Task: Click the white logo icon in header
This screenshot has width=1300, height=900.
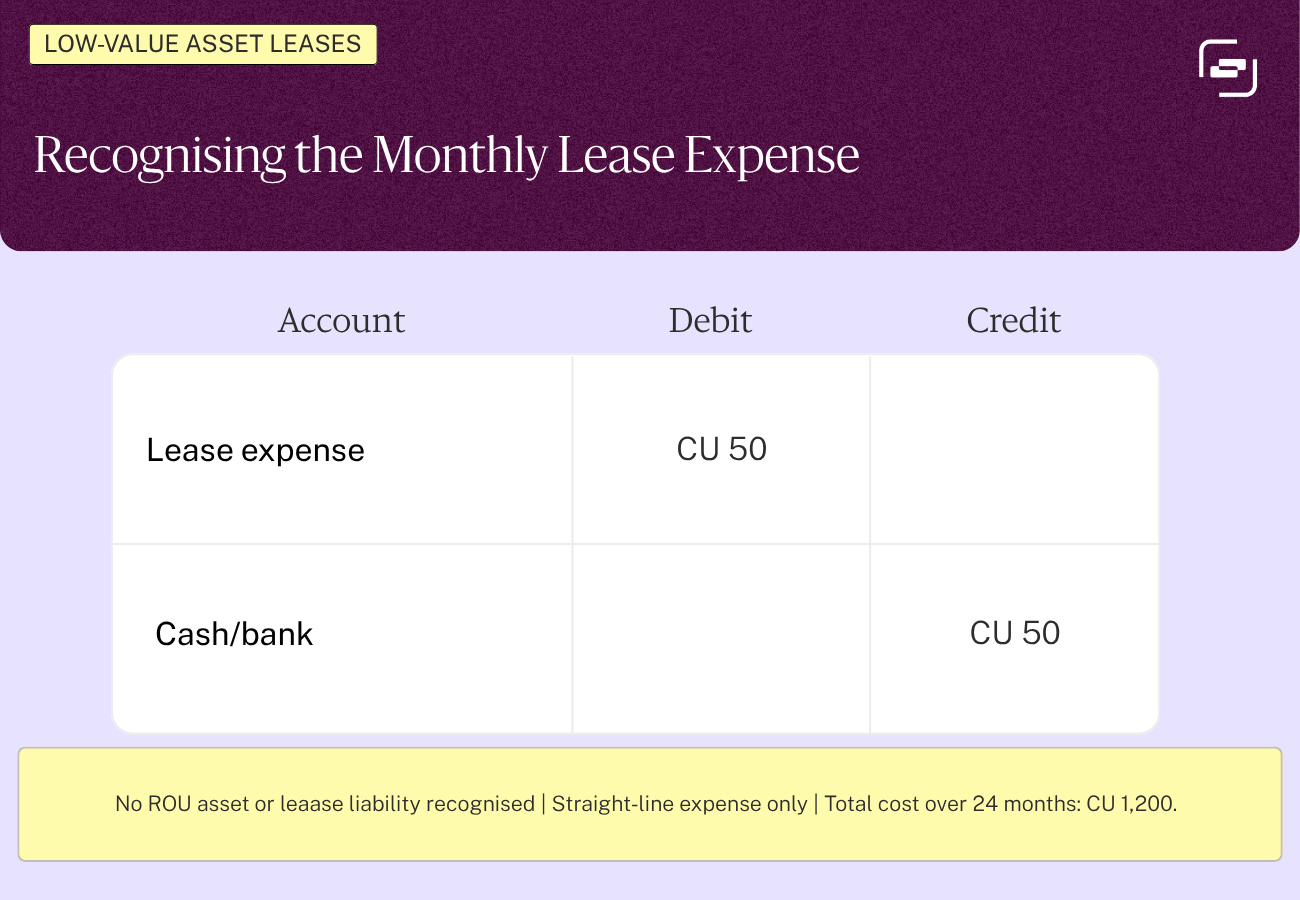Action: tap(1227, 68)
